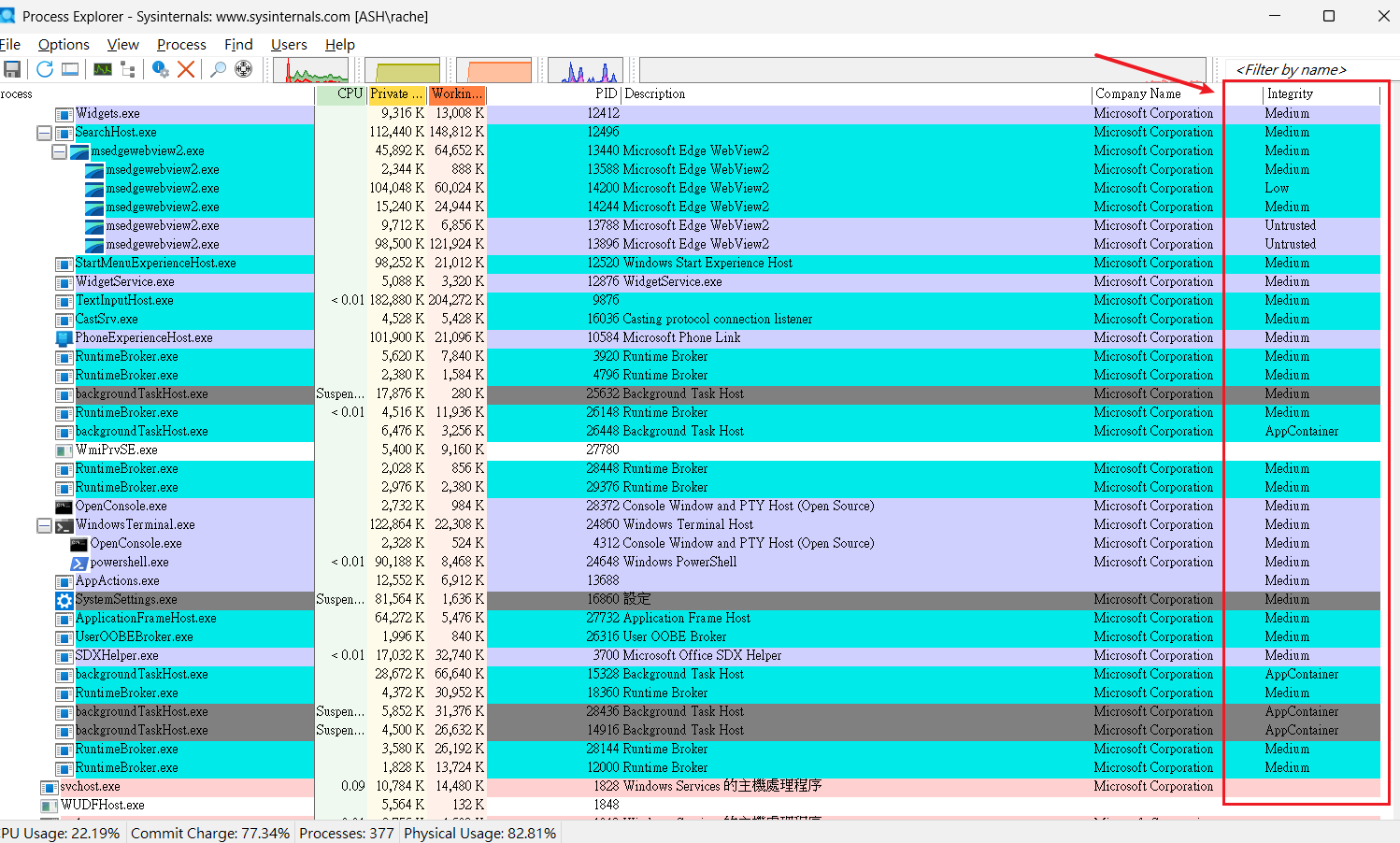This screenshot has height=843, width=1400.
Task: Select the UserOOBEBroker.exe process row
Action: 690,637
